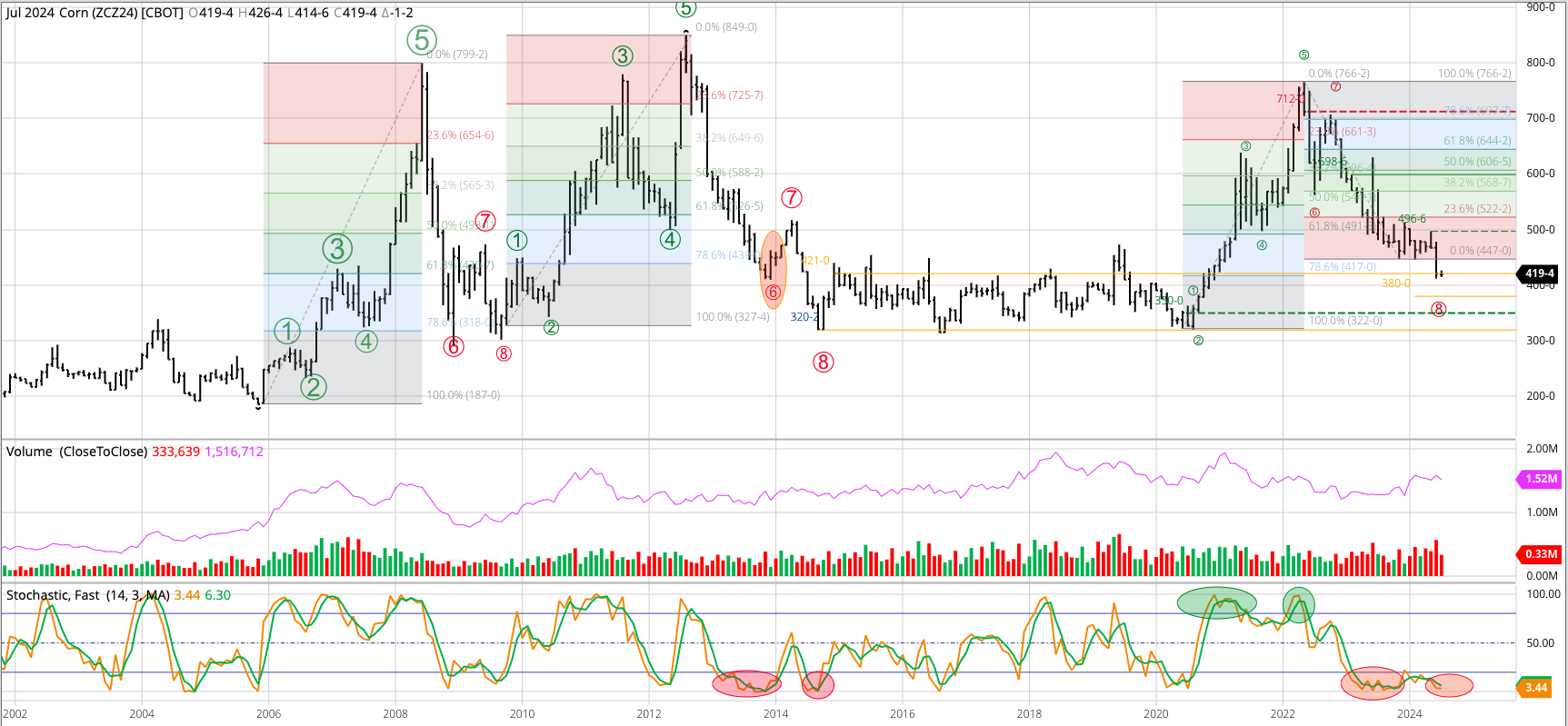
Task: Select the Fibonacci 100.0% (187-0) level label
Action: click(463, 395)
